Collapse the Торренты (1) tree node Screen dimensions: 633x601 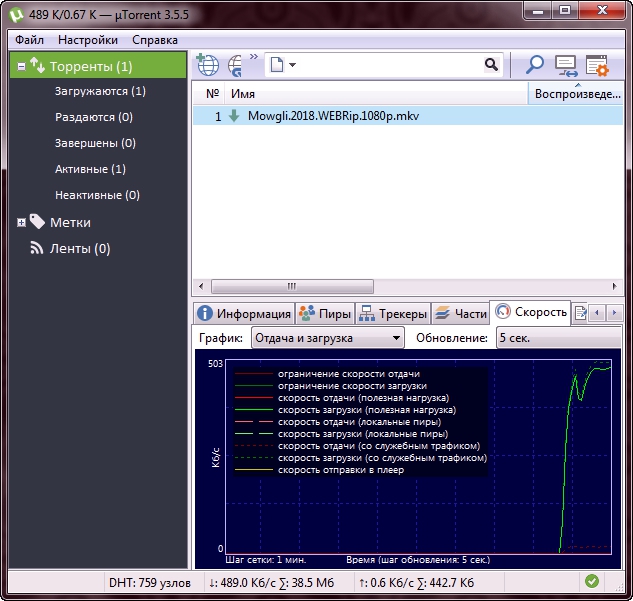coord(21,66)
